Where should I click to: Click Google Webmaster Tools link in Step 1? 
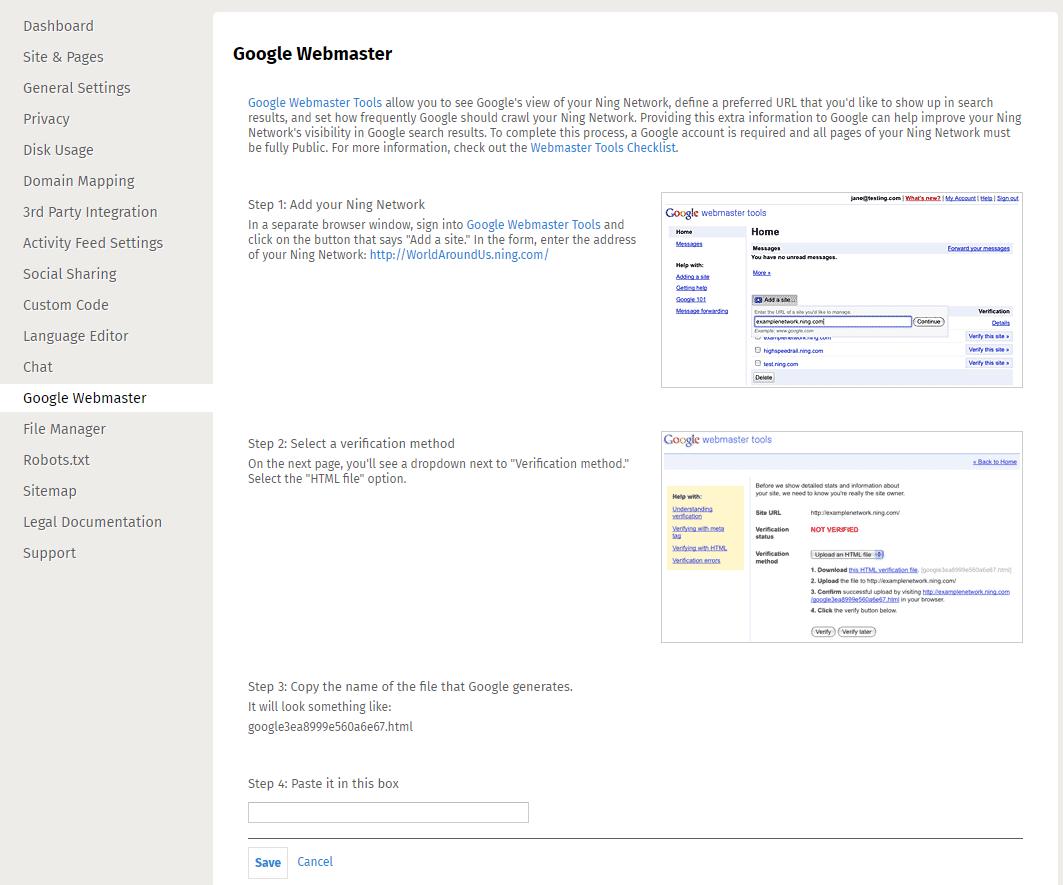point(534,224)
